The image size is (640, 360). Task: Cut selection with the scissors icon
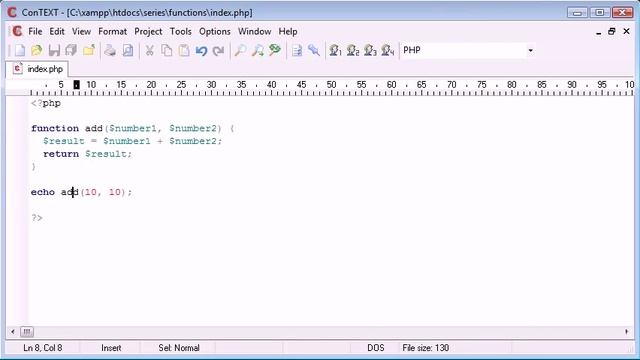pos(149,51)
